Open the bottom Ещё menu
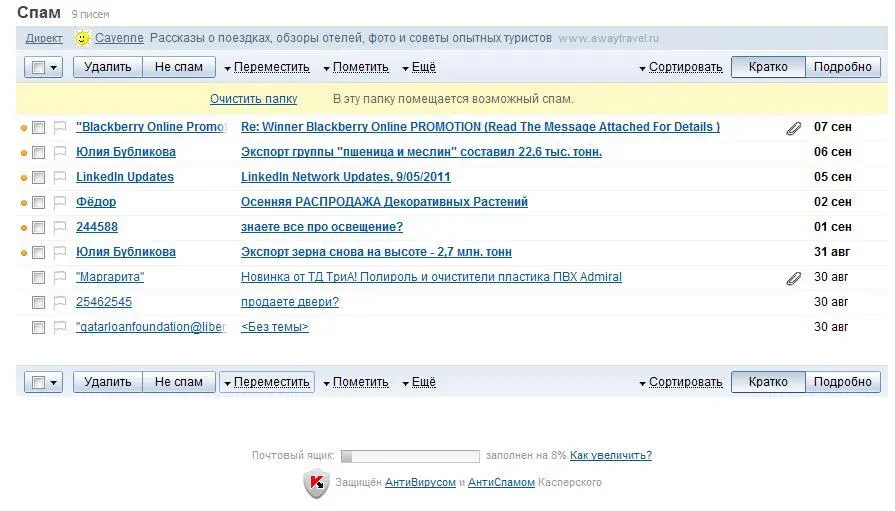Image resolution: width=895 pixels, height=511 pixels. pyautogui.click(x=419, y=382)
